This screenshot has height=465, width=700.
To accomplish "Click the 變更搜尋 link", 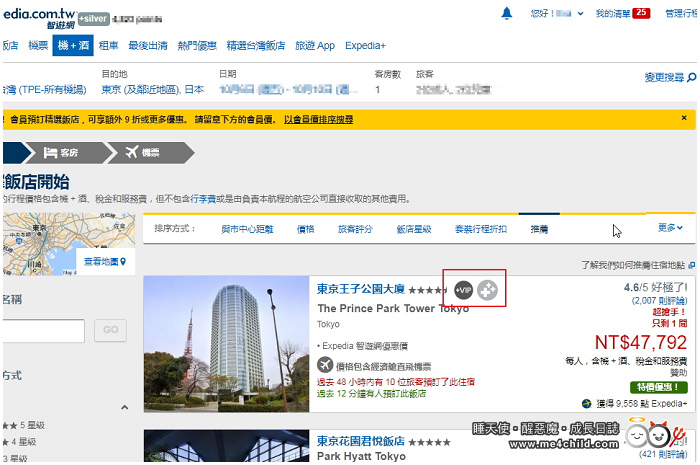I will [x=664, y=77].
